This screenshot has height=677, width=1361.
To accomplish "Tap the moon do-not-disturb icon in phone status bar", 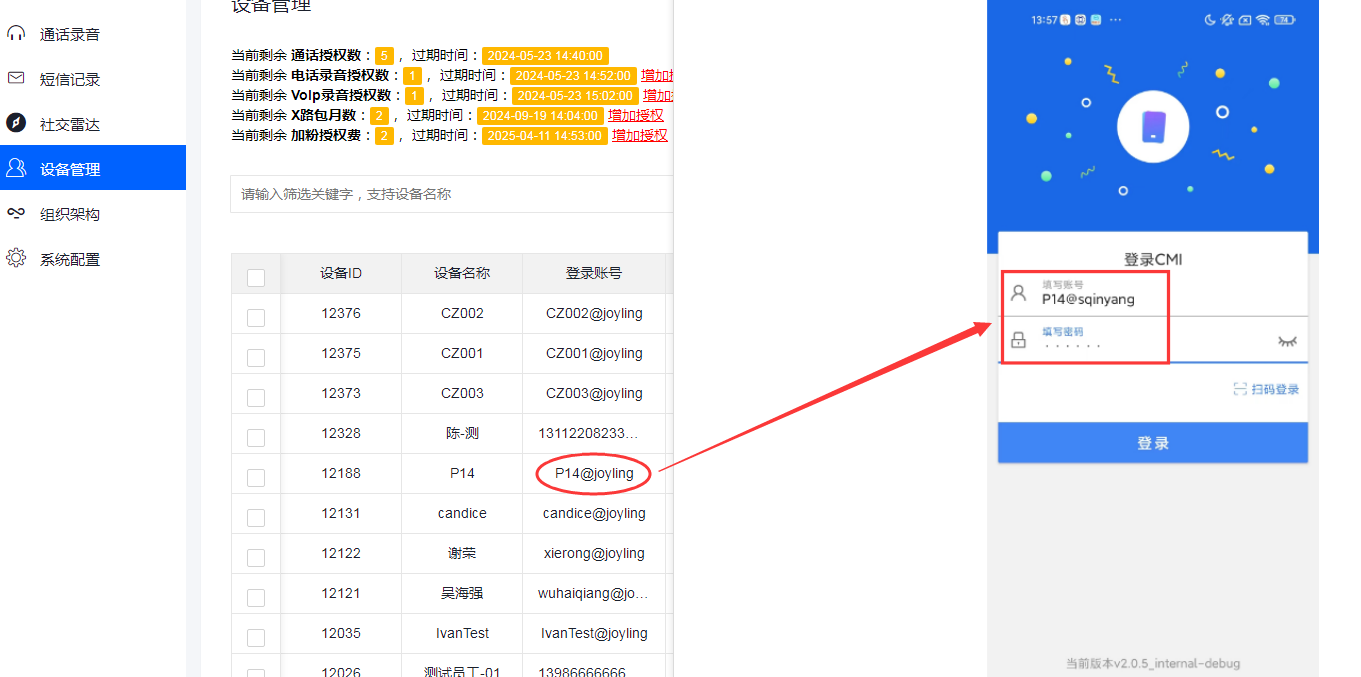I will pos(1210,19).
